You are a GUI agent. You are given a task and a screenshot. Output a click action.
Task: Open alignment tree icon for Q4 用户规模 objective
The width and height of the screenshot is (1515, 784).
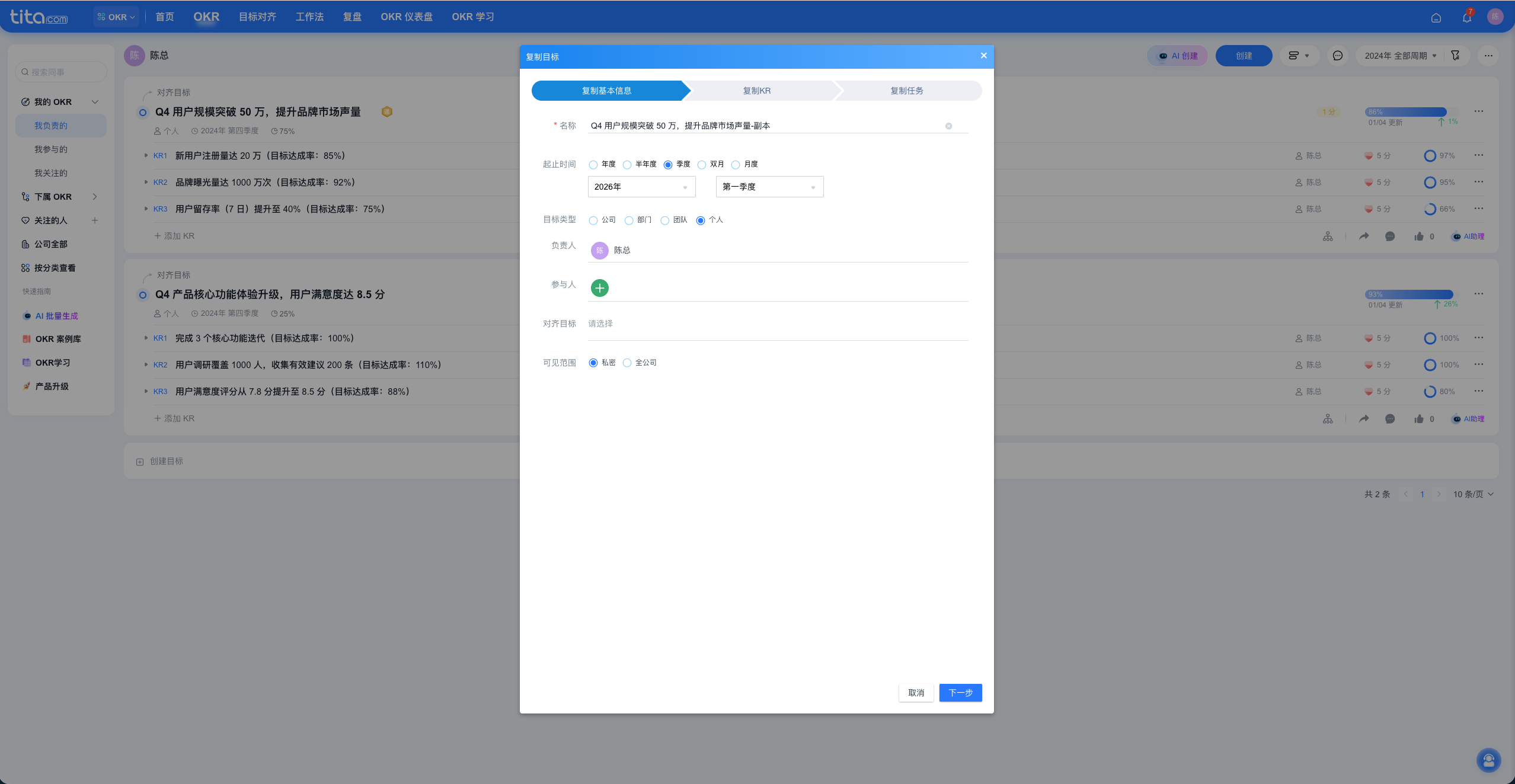click(1328, 236)
